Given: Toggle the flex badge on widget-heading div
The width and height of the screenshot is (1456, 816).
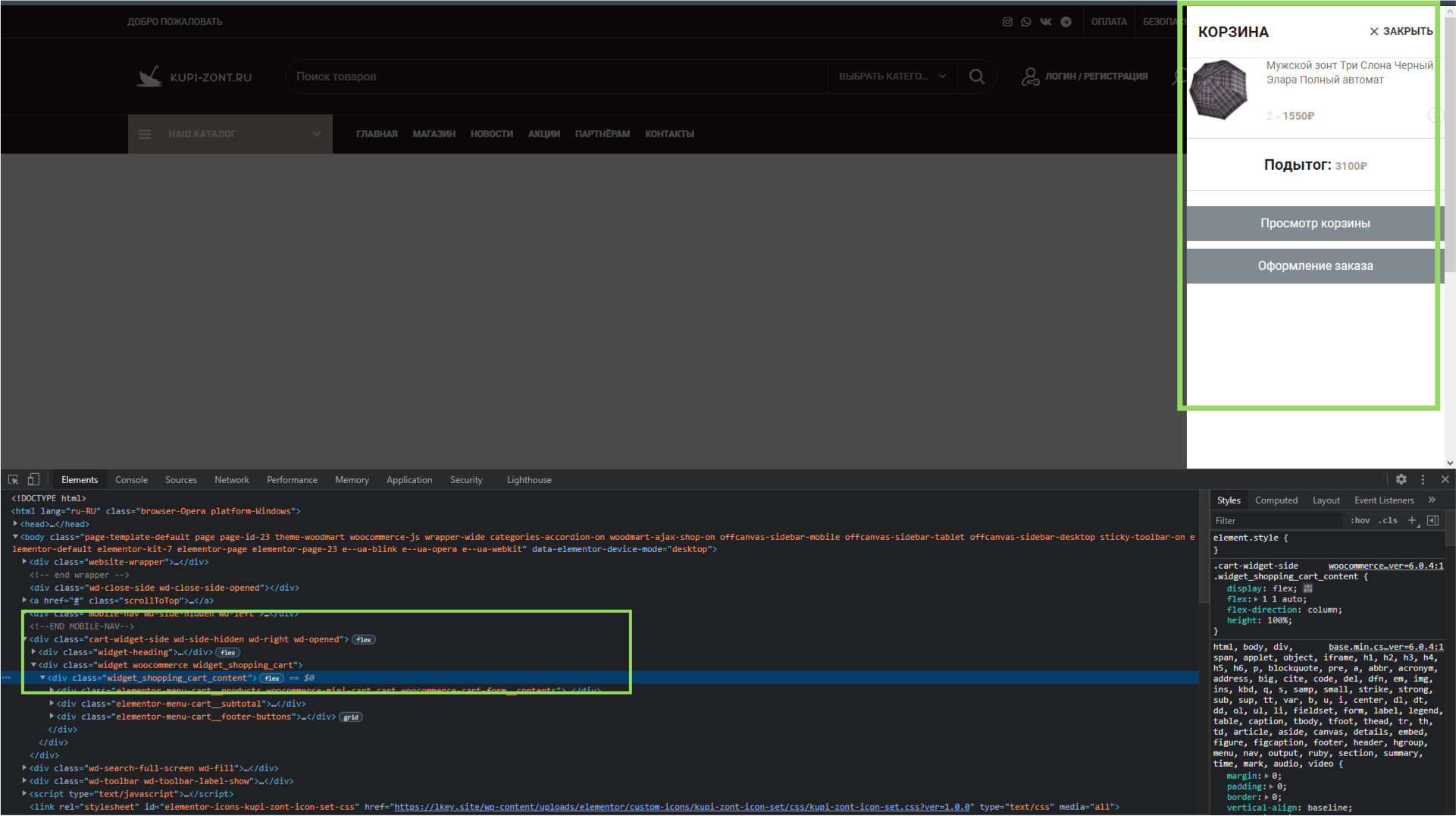Looking at the screenshot, I should [228, 653].
